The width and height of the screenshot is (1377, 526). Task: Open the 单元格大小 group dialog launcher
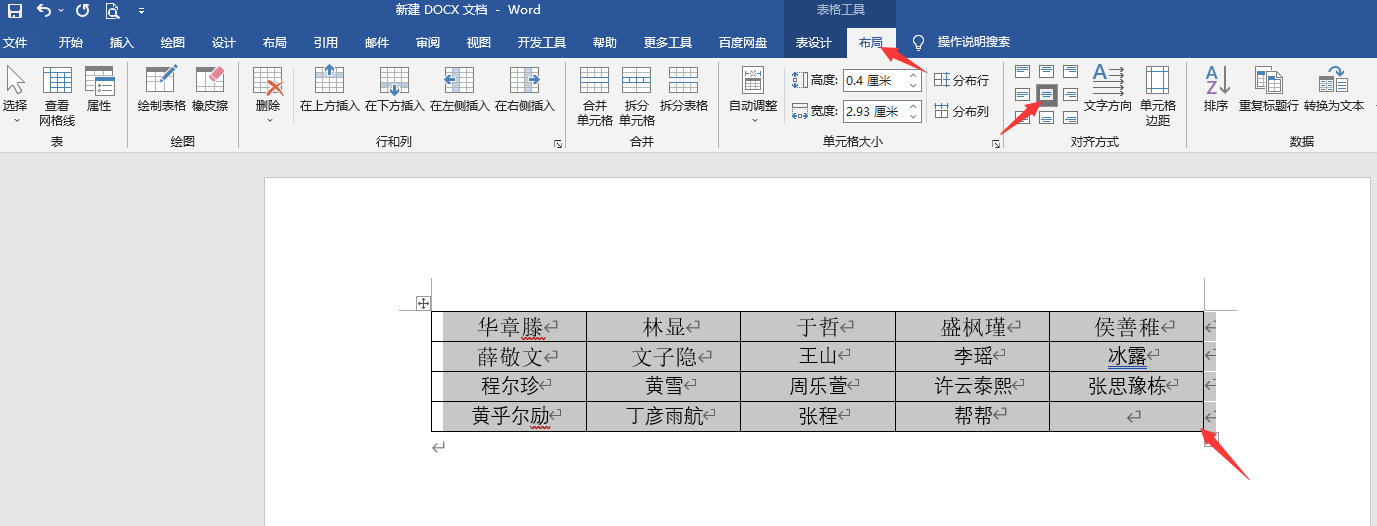996,144
